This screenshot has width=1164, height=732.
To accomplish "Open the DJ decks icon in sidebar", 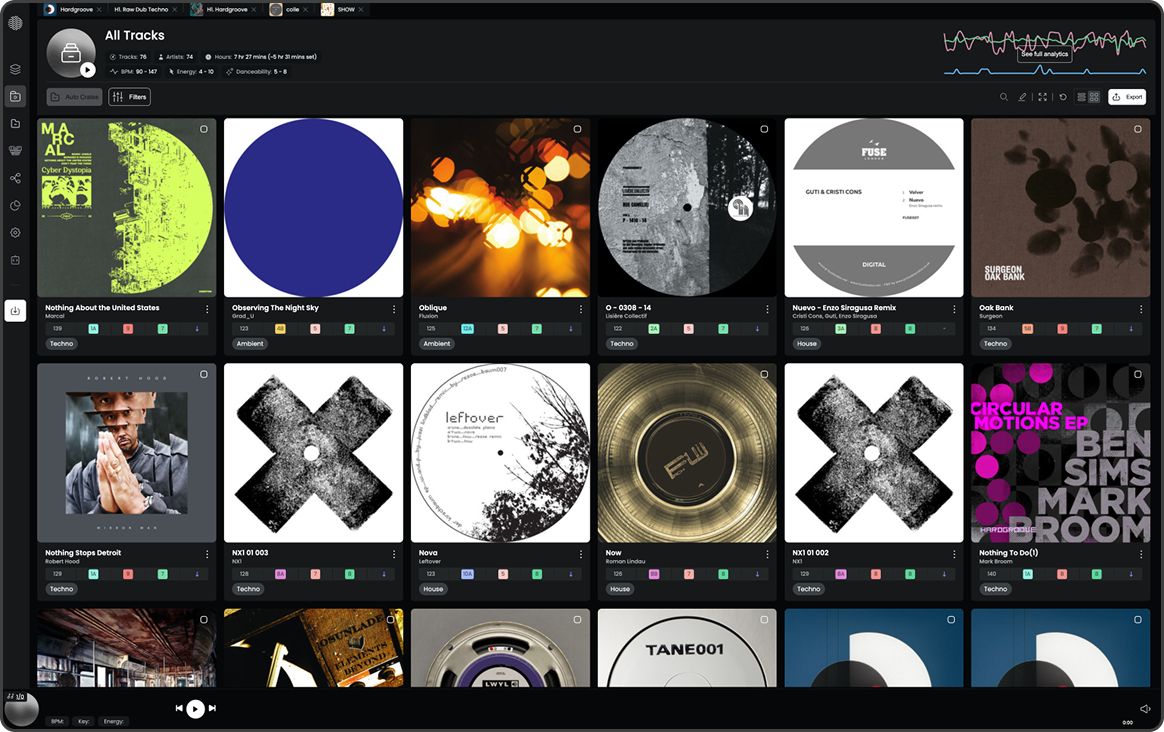I will [x=15, y=151].
